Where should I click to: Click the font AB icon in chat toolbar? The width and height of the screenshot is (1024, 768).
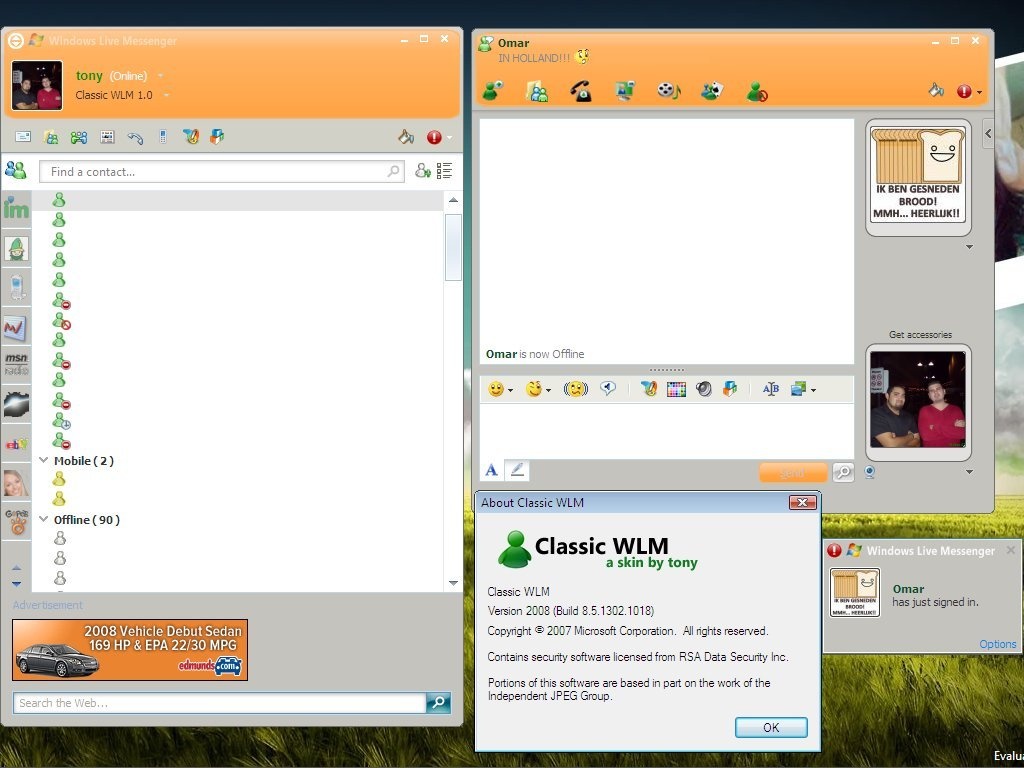click(x=771, y=389)
